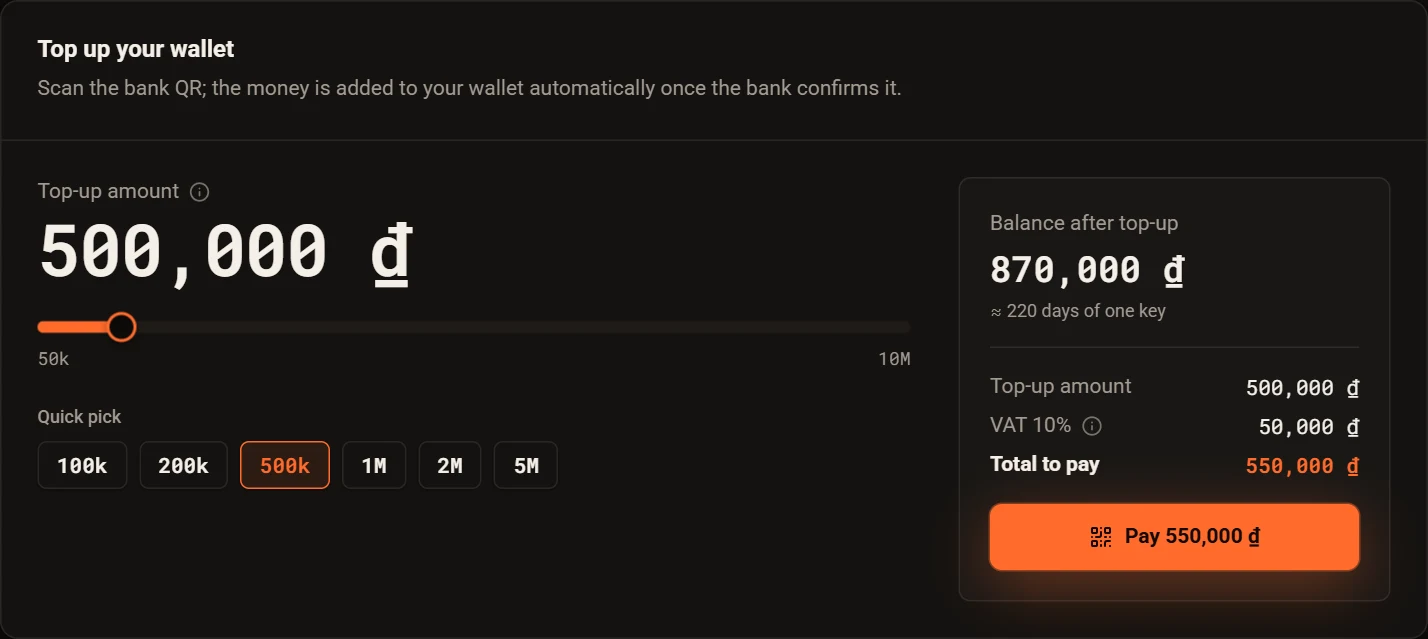Screen dimensions: 1428x639
Task: Click the orange slider handle
Action: (x=121, y=327)
